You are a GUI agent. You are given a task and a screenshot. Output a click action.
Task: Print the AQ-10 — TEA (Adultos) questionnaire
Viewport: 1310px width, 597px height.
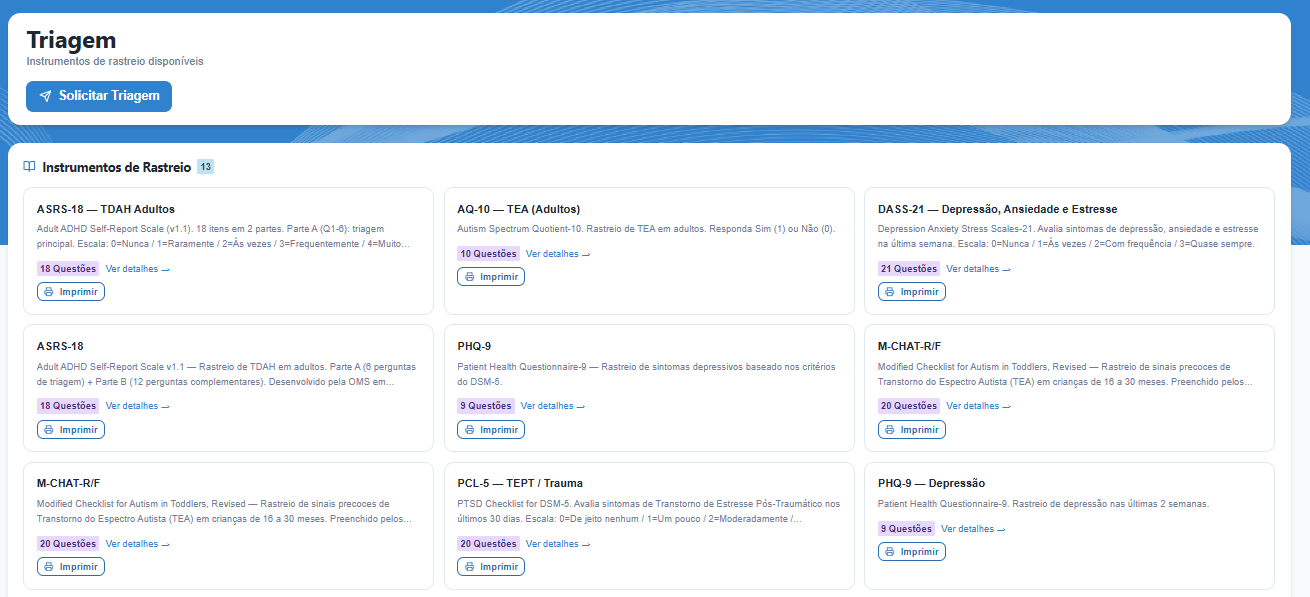[x=491, y=277]
